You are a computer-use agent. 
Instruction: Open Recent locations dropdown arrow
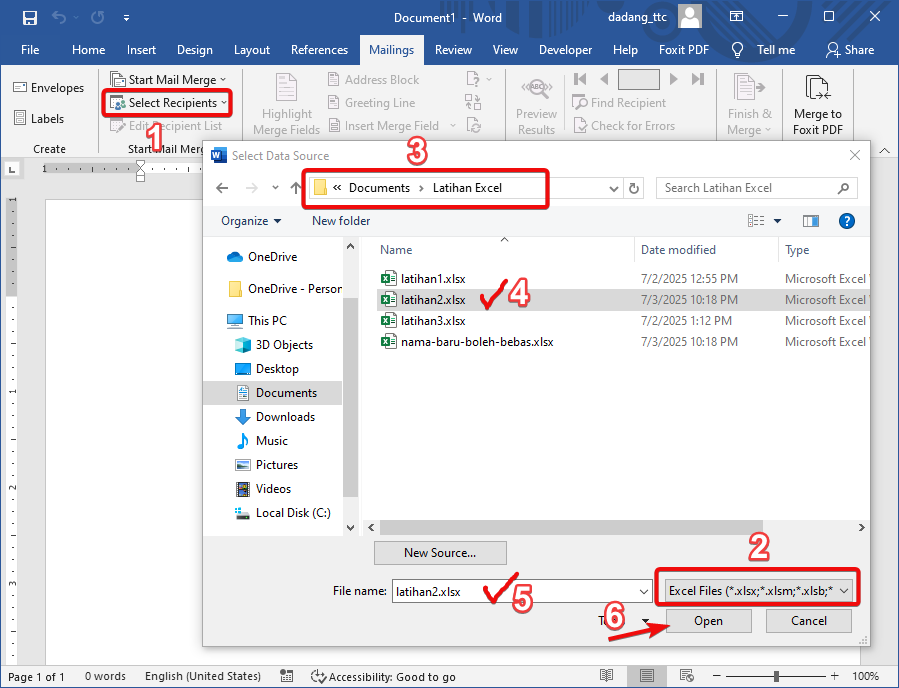point(275,188)
